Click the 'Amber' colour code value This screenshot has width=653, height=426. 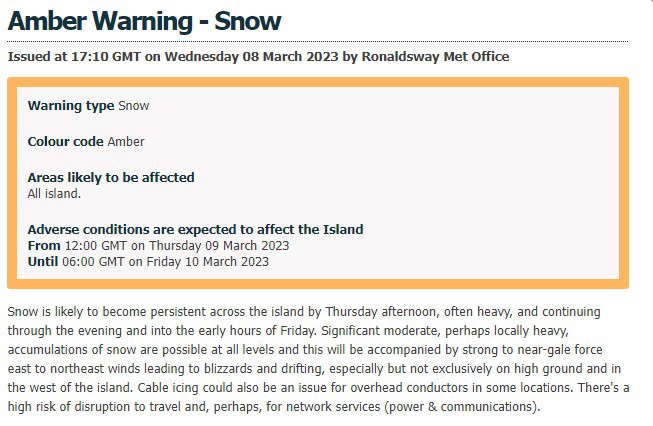[126, 142]
